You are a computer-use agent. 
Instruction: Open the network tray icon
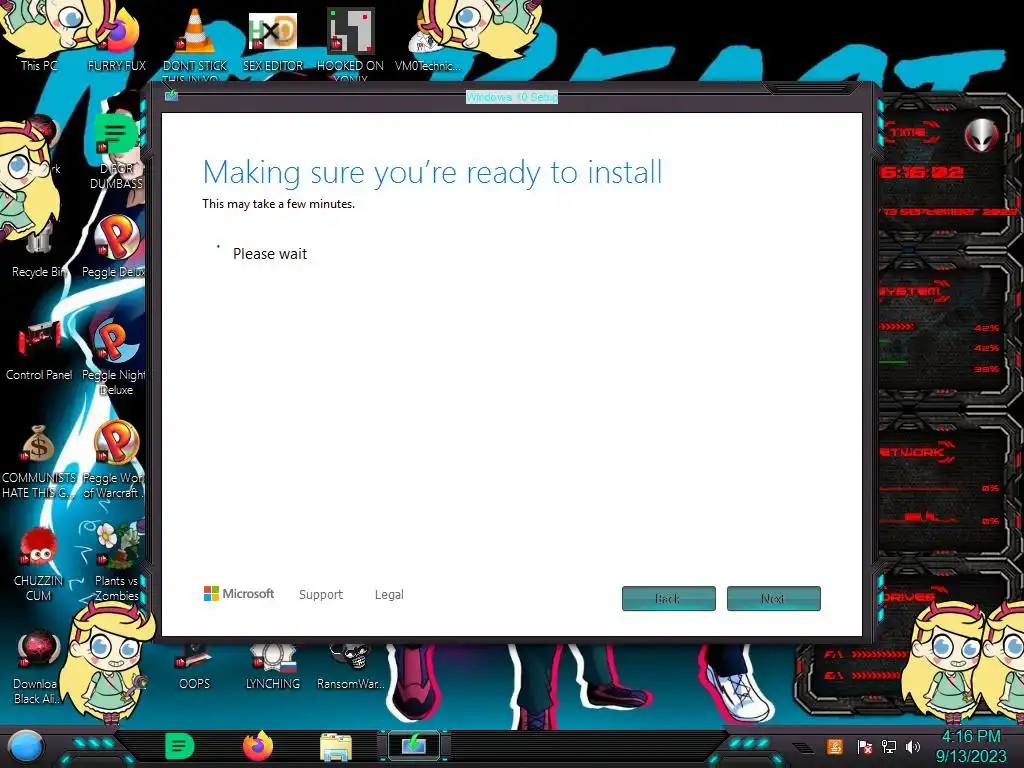click(x=889, y=746)
